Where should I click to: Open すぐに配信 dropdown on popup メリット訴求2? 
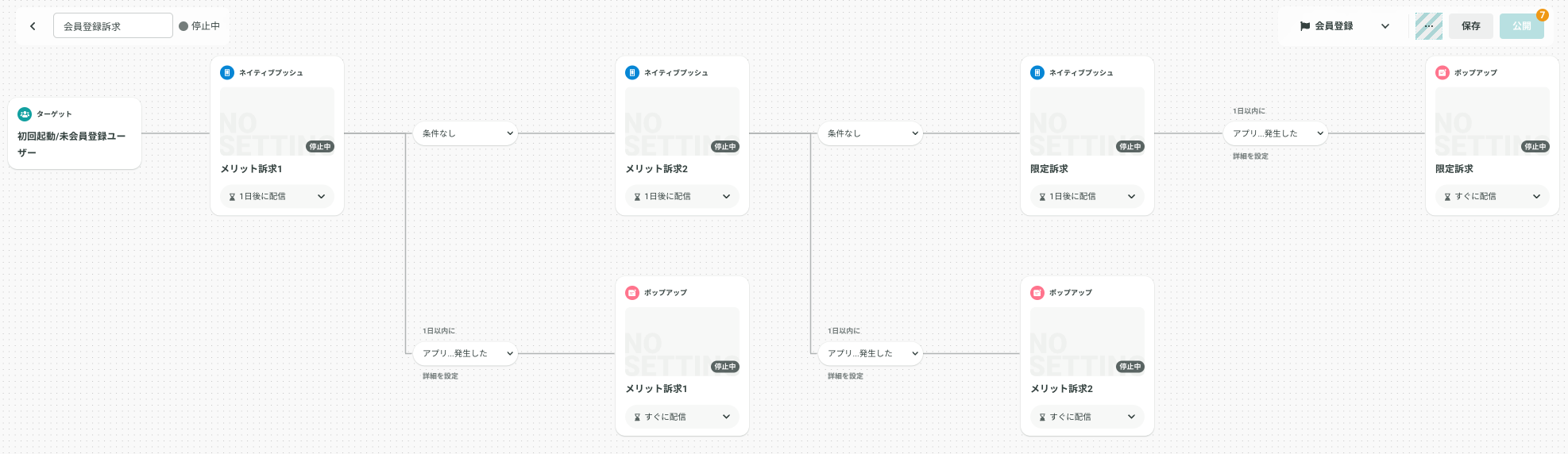coord(1087,417)
